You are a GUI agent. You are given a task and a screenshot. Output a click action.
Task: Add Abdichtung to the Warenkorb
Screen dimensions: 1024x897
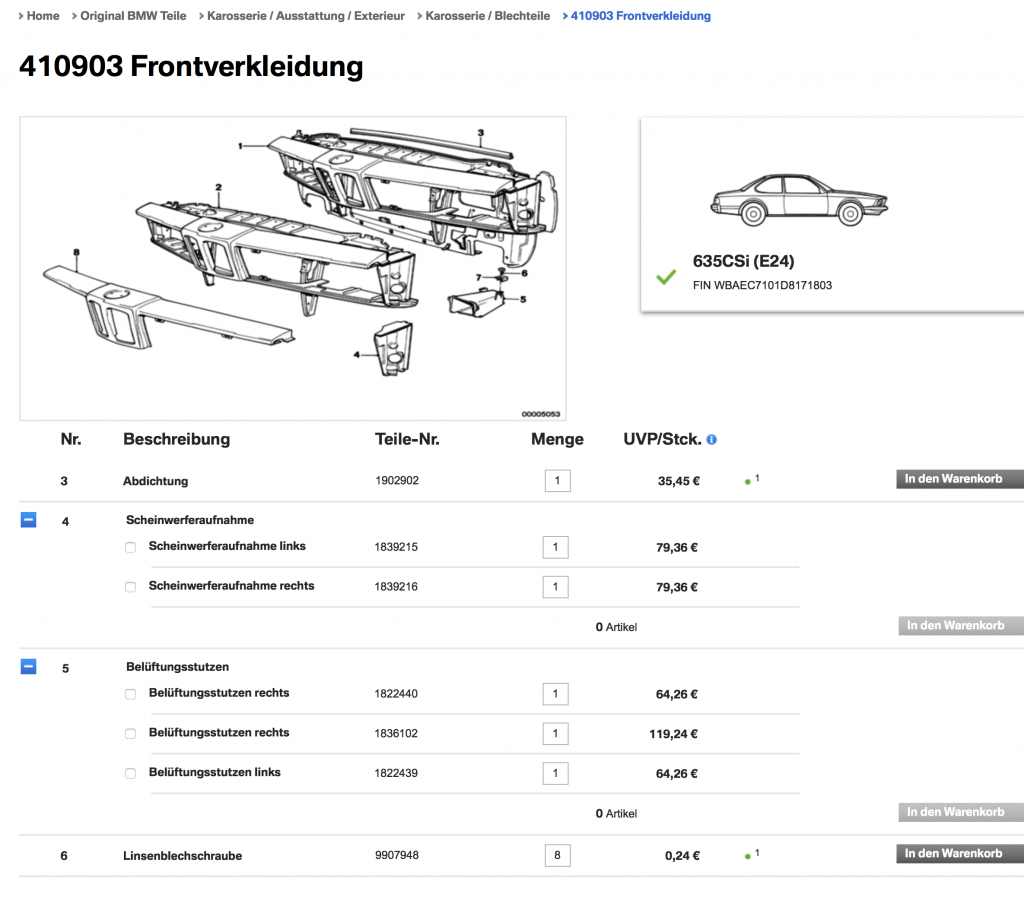coord(958,480)
